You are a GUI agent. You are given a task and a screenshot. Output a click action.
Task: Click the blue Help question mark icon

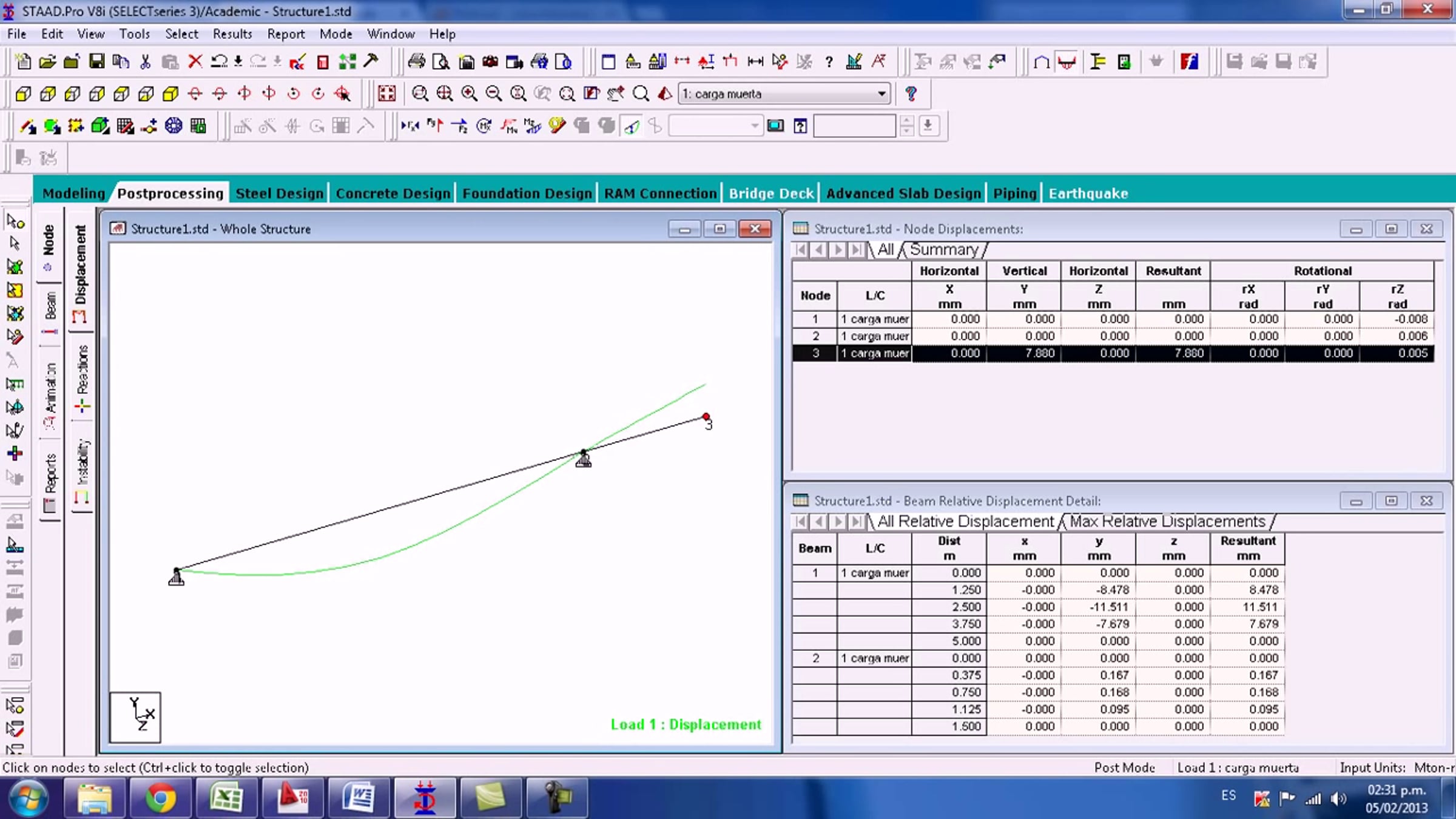click(910, 93)
